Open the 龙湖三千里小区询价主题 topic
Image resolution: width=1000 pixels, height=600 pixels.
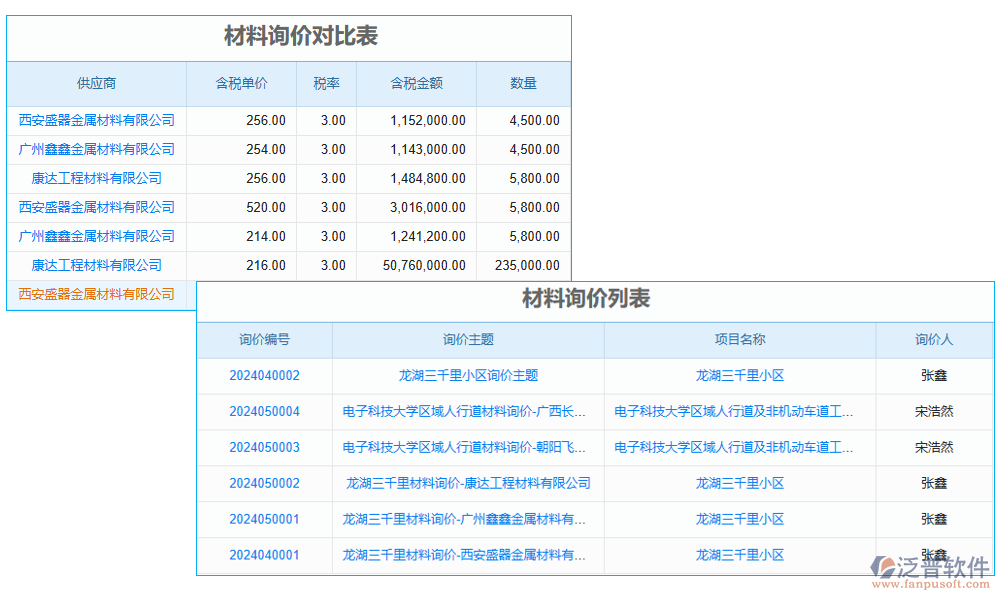coord(467,376)
